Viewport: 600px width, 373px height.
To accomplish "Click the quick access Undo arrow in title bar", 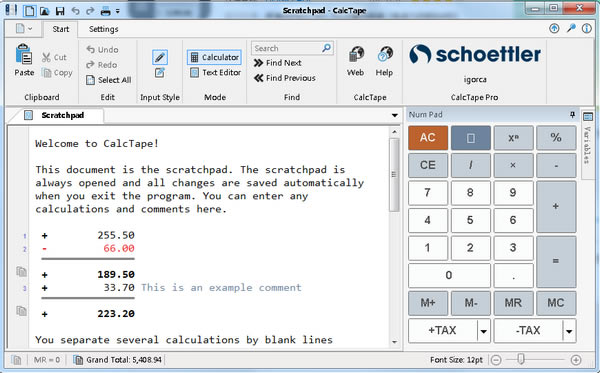I will tap(75, 11).
